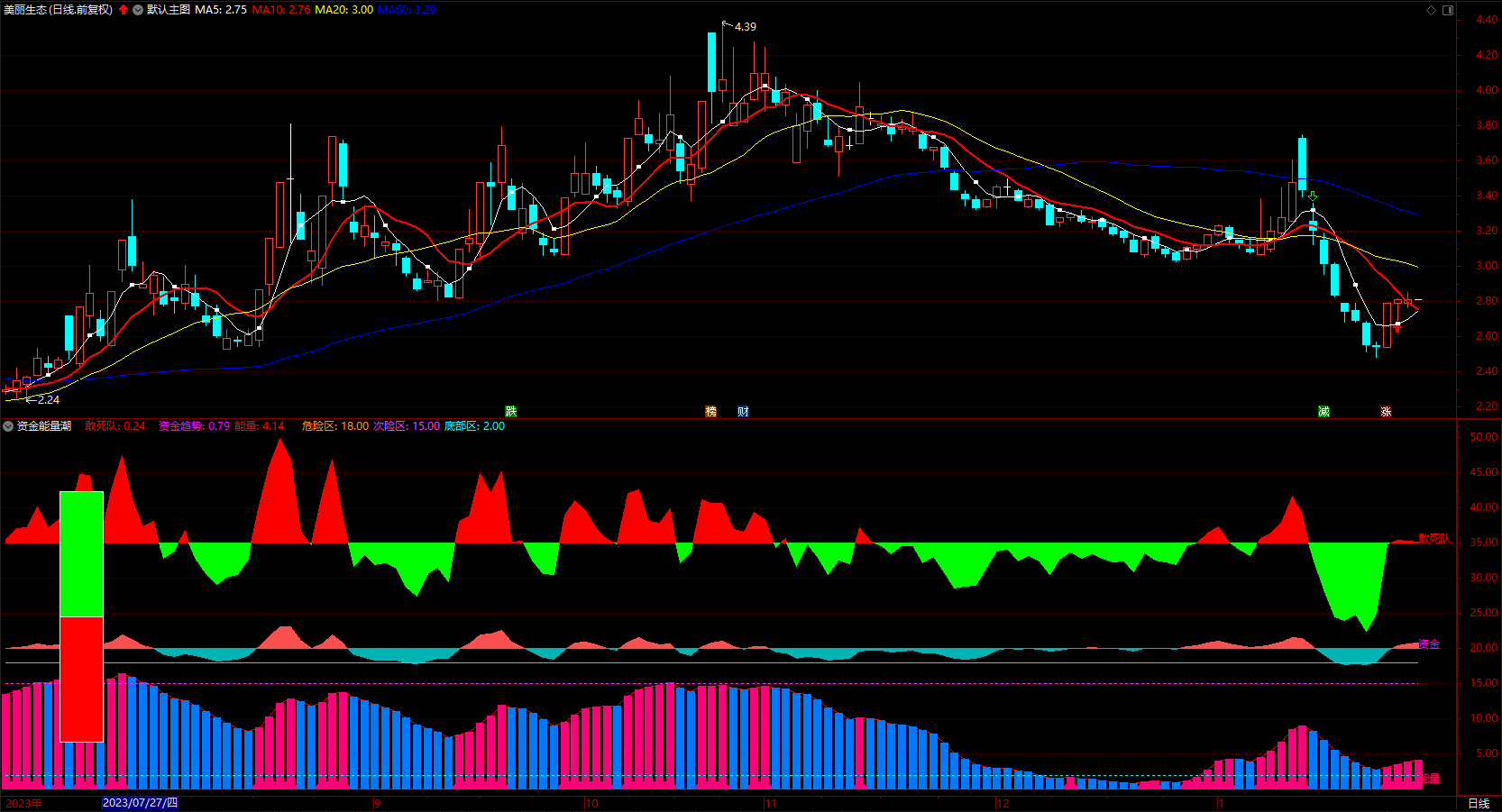Click month 12 marker on time axis

pyautogui.click(x=1003, y=803)
